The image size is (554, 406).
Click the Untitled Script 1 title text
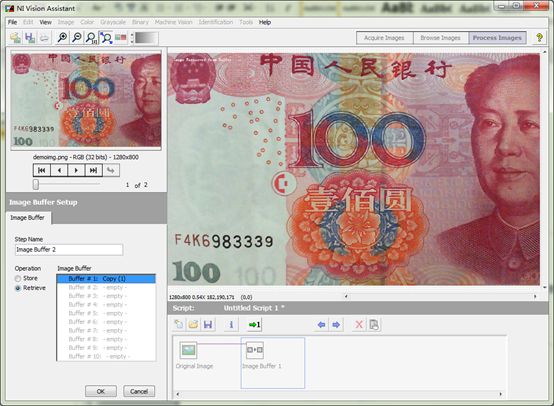251,308
